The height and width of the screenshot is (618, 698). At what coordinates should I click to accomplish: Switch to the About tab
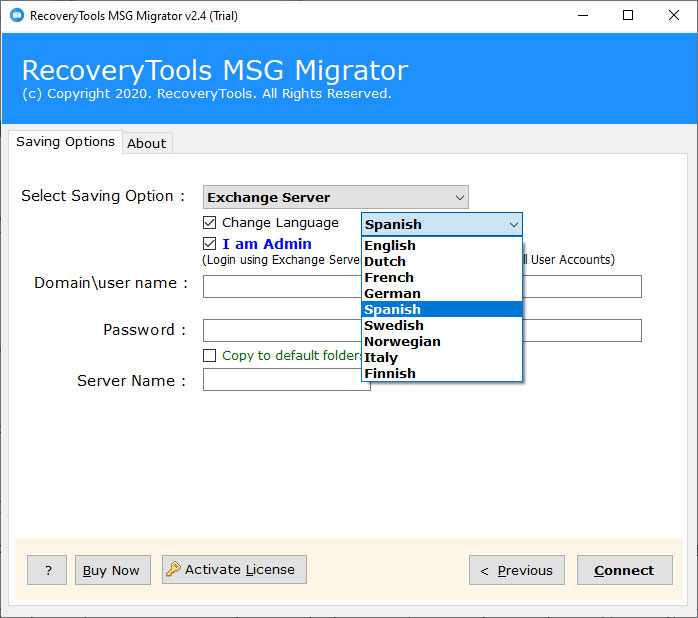[x=147, y=143]
